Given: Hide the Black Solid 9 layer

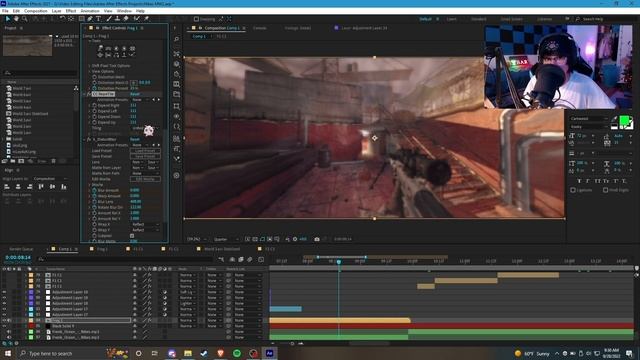Looking at the screenshot, I should 4,326.
